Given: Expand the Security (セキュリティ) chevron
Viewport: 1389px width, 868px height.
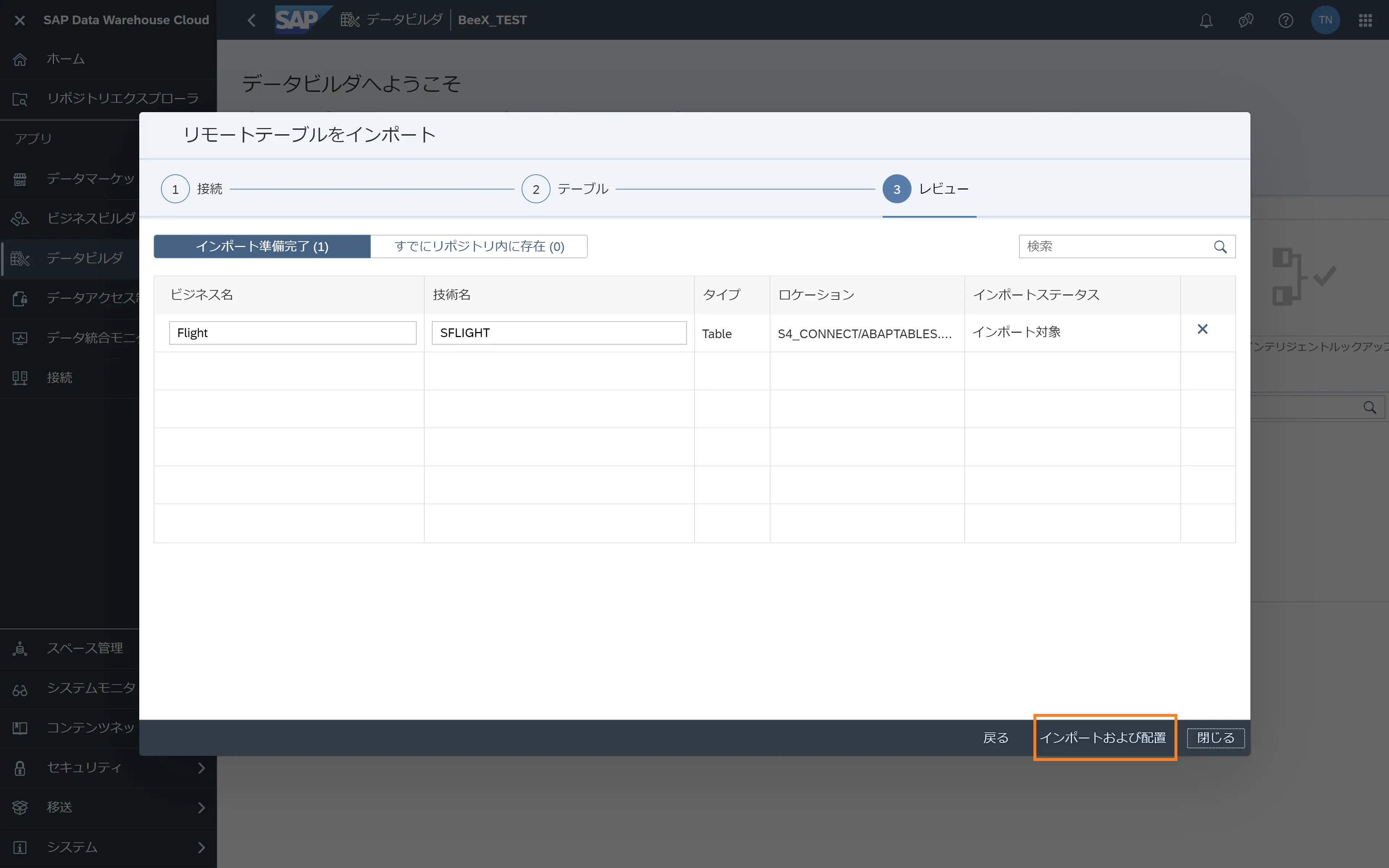Looking at the screenshot, I should pyautogui.click(x=201, y=767).
